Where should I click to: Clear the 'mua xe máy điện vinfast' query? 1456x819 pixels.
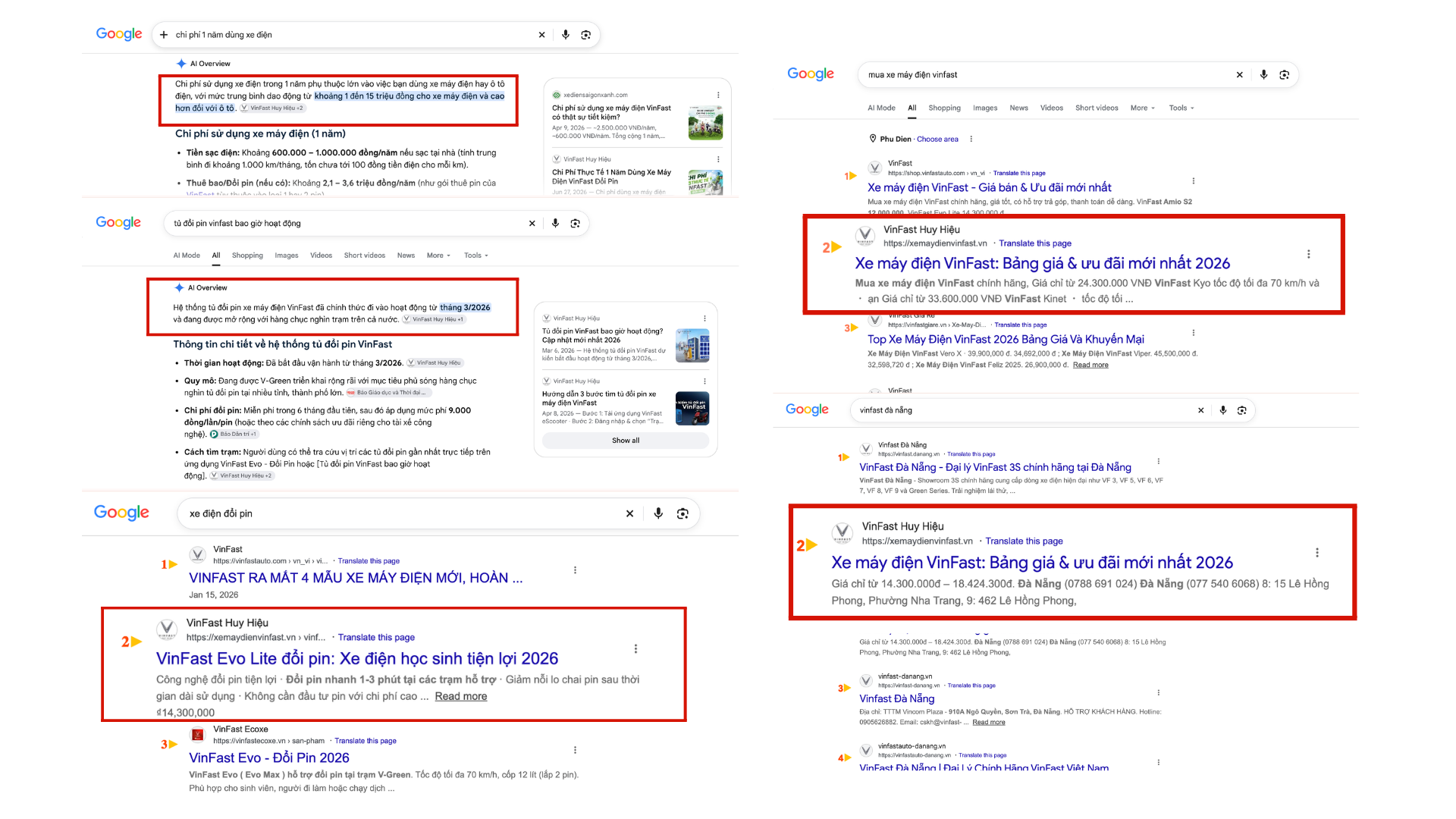(x=1239, y=75)
